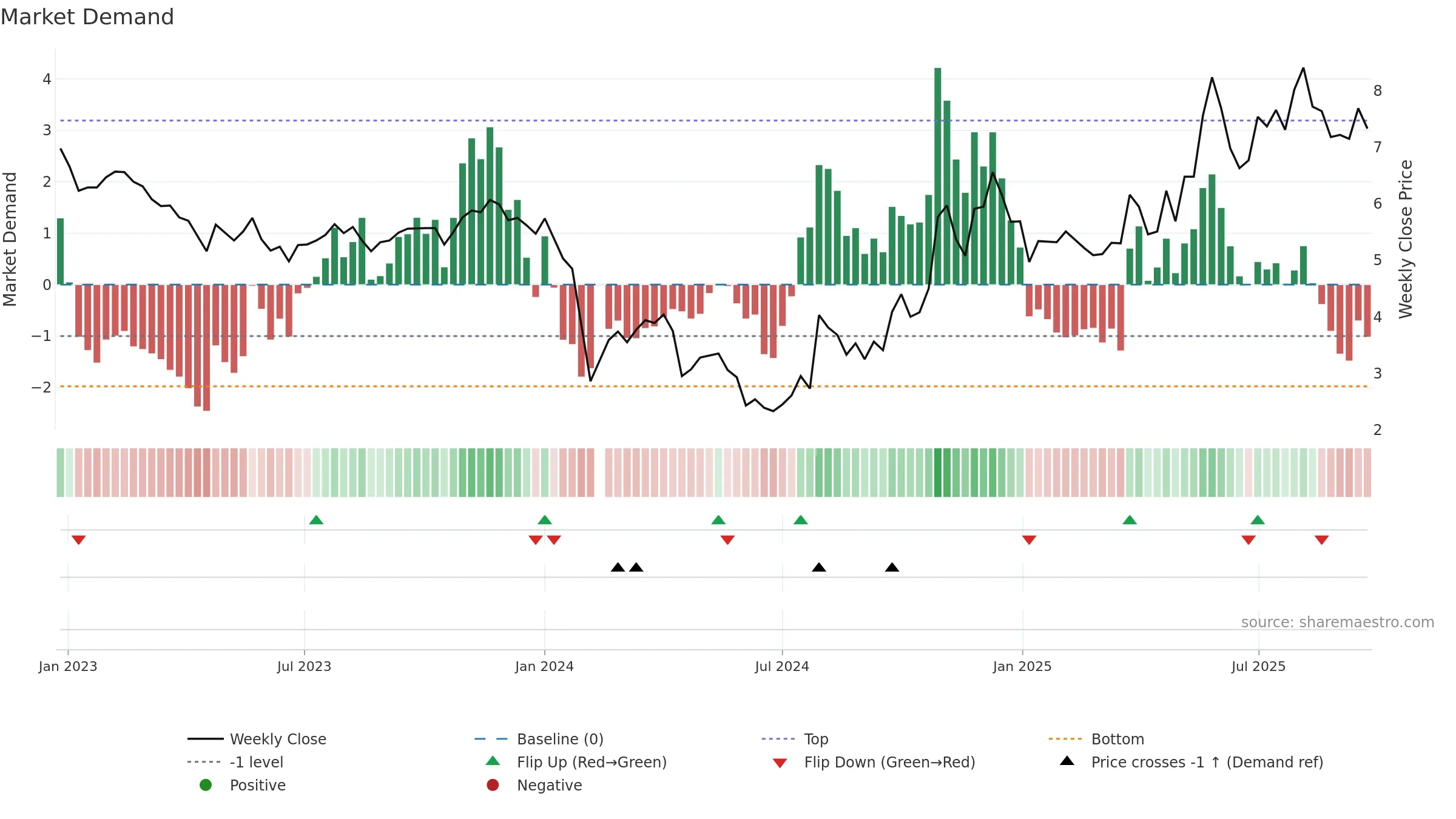
Task: Click the 8 tick on the price axis
Action: click(x=1378, y=91)
